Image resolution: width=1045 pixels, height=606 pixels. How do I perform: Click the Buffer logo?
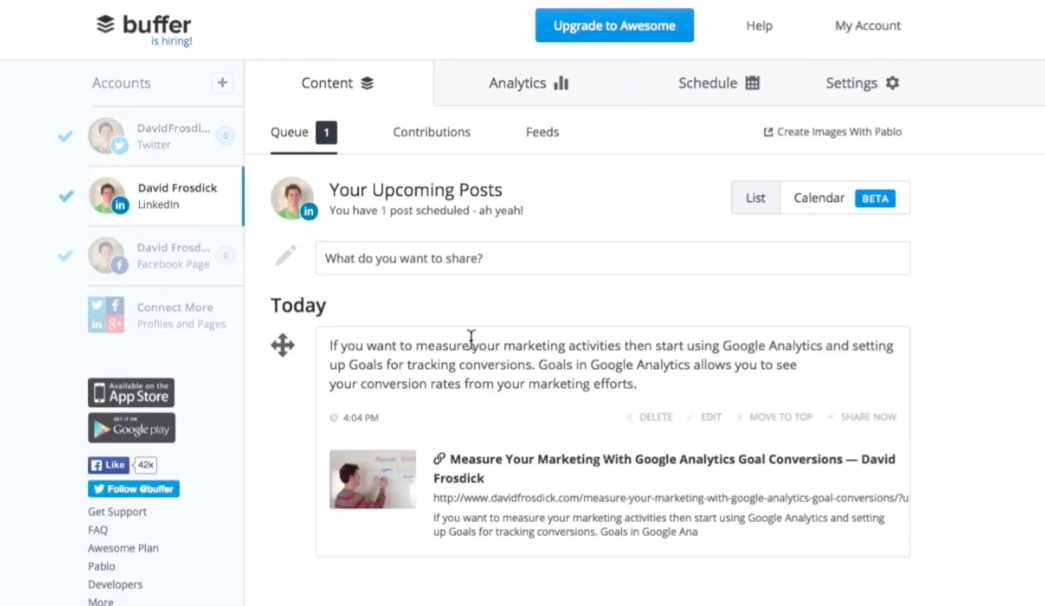pos(144,27)
